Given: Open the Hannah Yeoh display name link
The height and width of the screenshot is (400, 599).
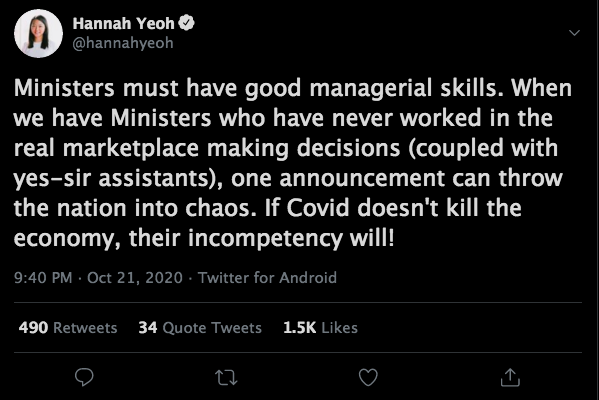Looking at the screenshot, I should (x=123, y=24).
